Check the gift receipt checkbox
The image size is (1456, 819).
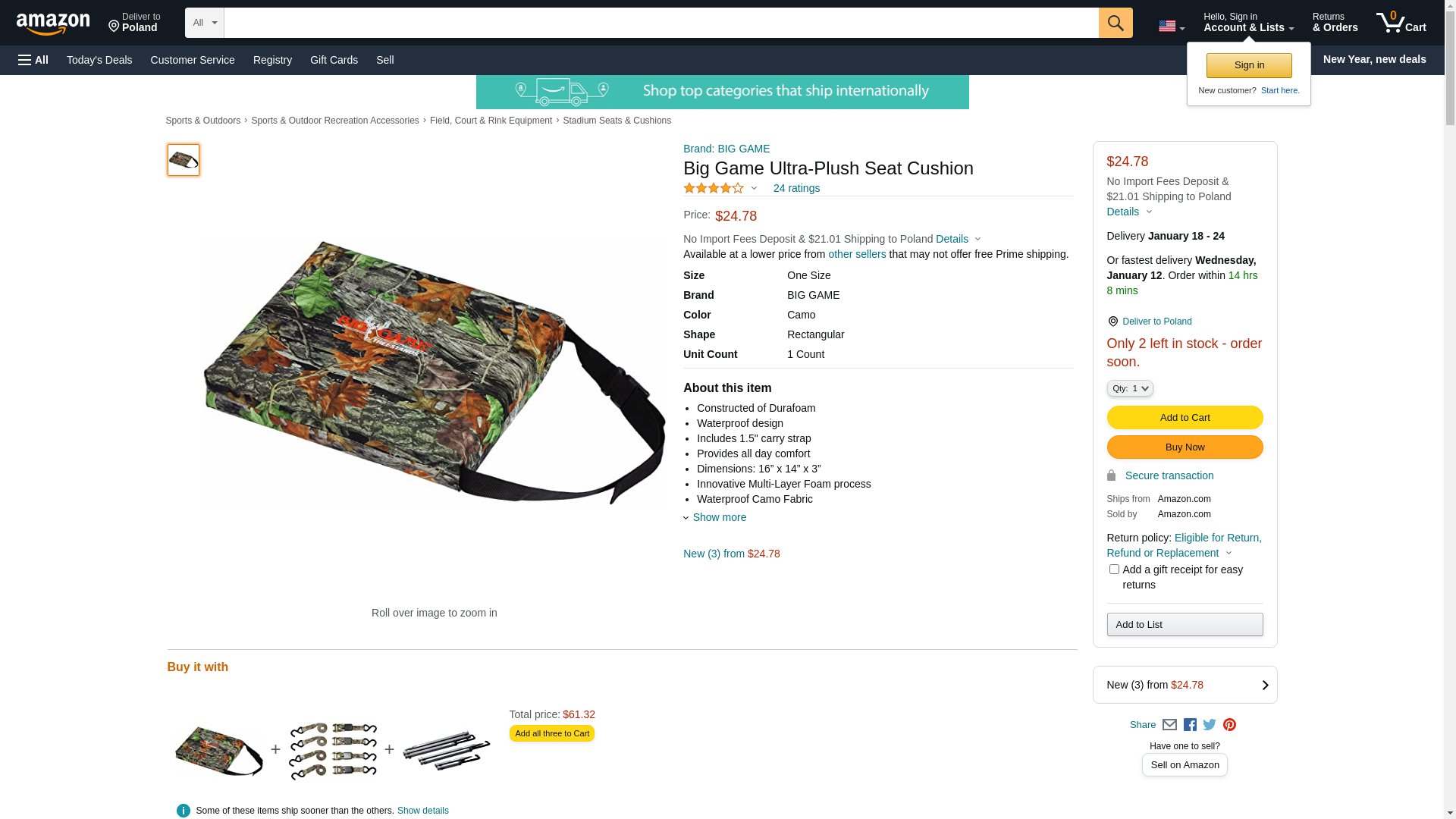1114,570
